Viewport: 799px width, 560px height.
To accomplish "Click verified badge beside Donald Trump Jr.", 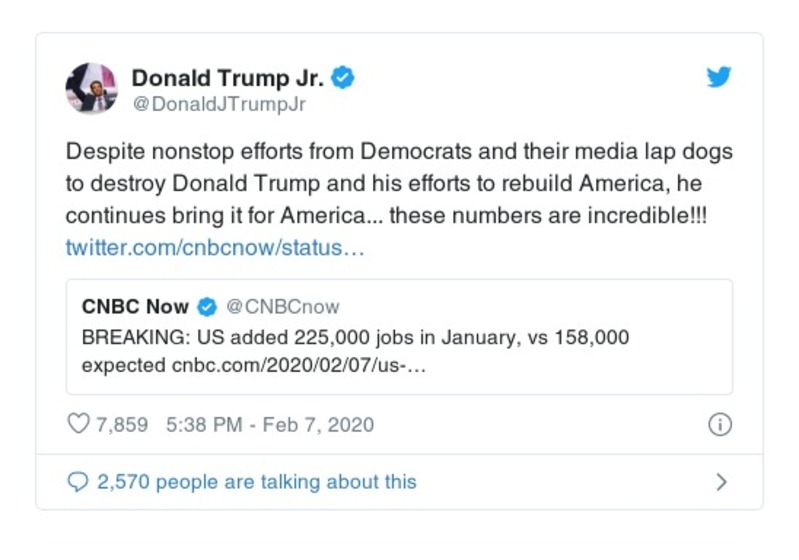I will click(344, 77).
